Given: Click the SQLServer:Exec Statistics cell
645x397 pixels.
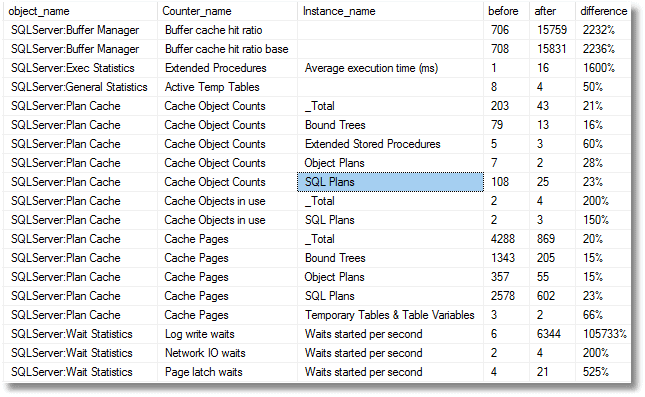Looking at the screenshot, I should coord(81,68).
